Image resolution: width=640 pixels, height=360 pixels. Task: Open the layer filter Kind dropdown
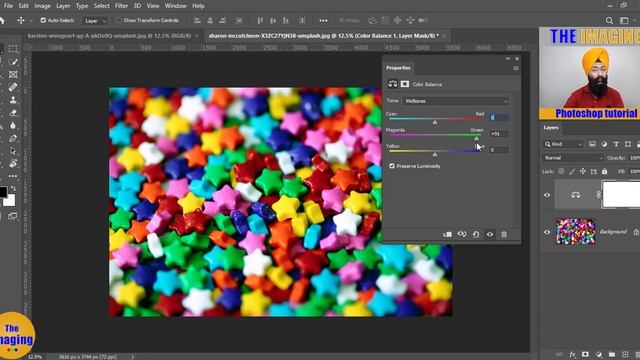click(x=563, y=144)
